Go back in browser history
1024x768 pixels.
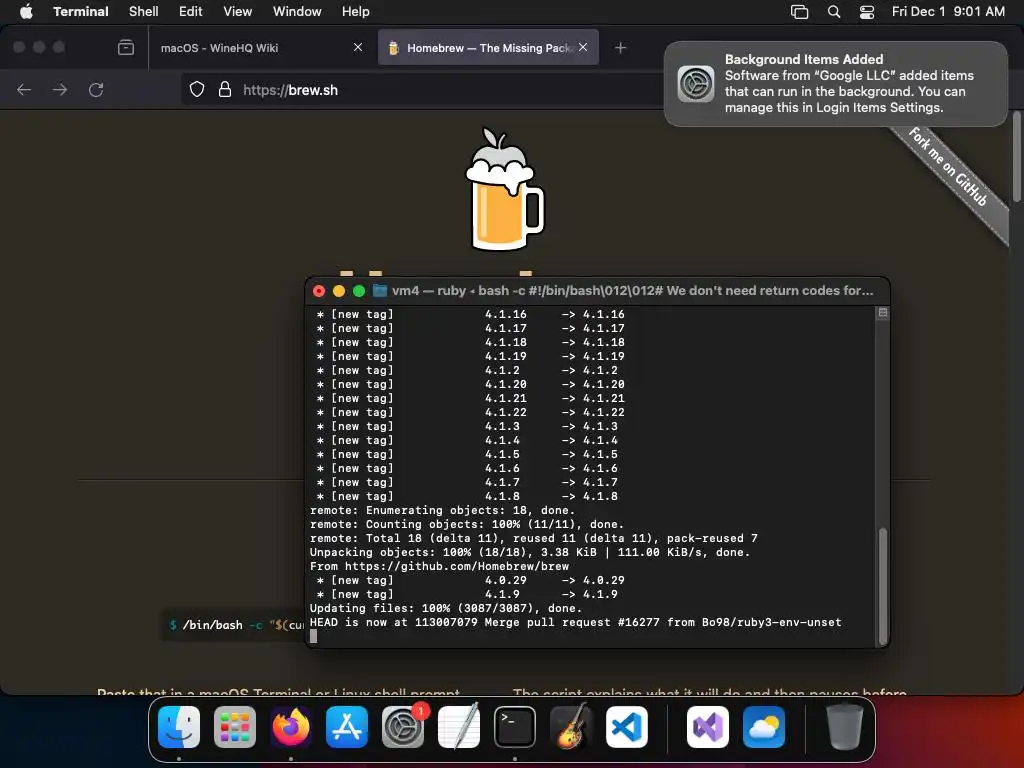(24, 89)
